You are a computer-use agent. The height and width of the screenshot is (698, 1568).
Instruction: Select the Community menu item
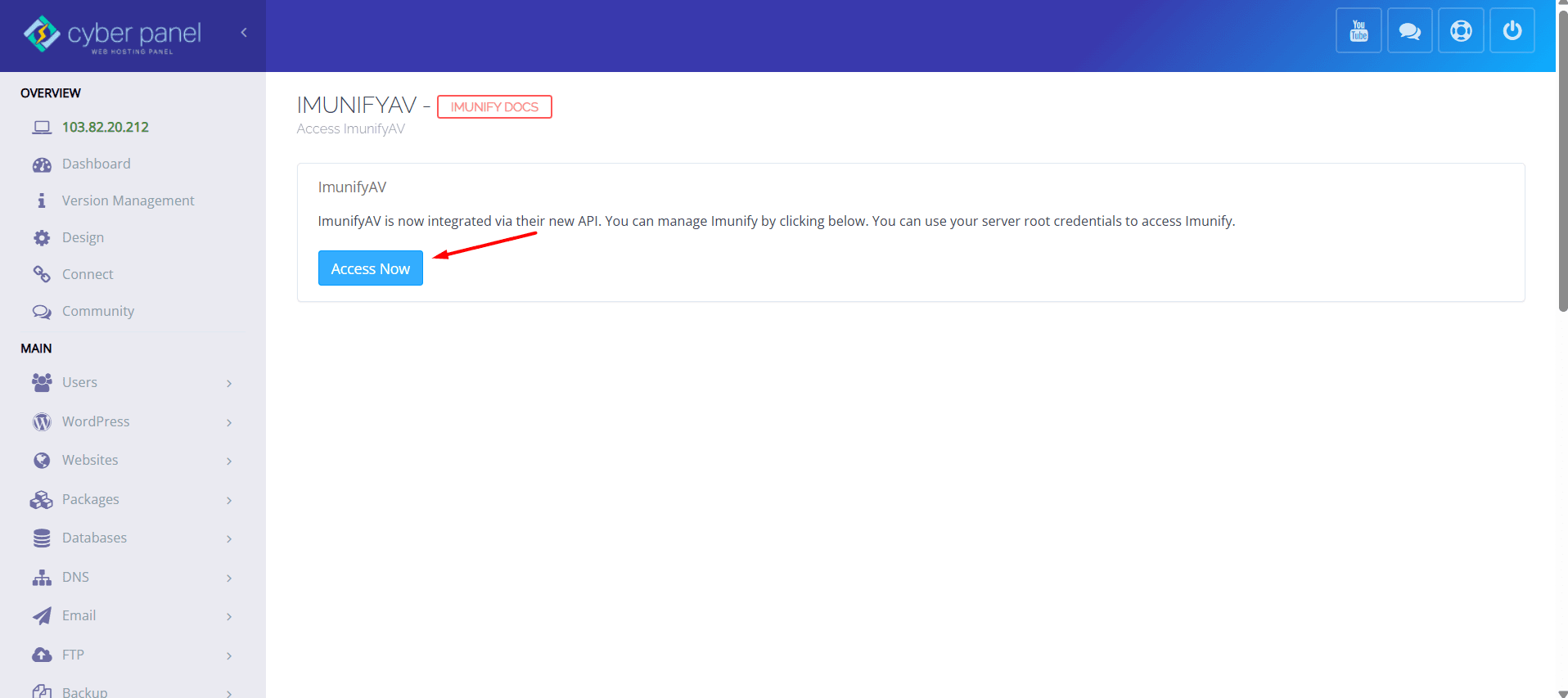point(98,311)
